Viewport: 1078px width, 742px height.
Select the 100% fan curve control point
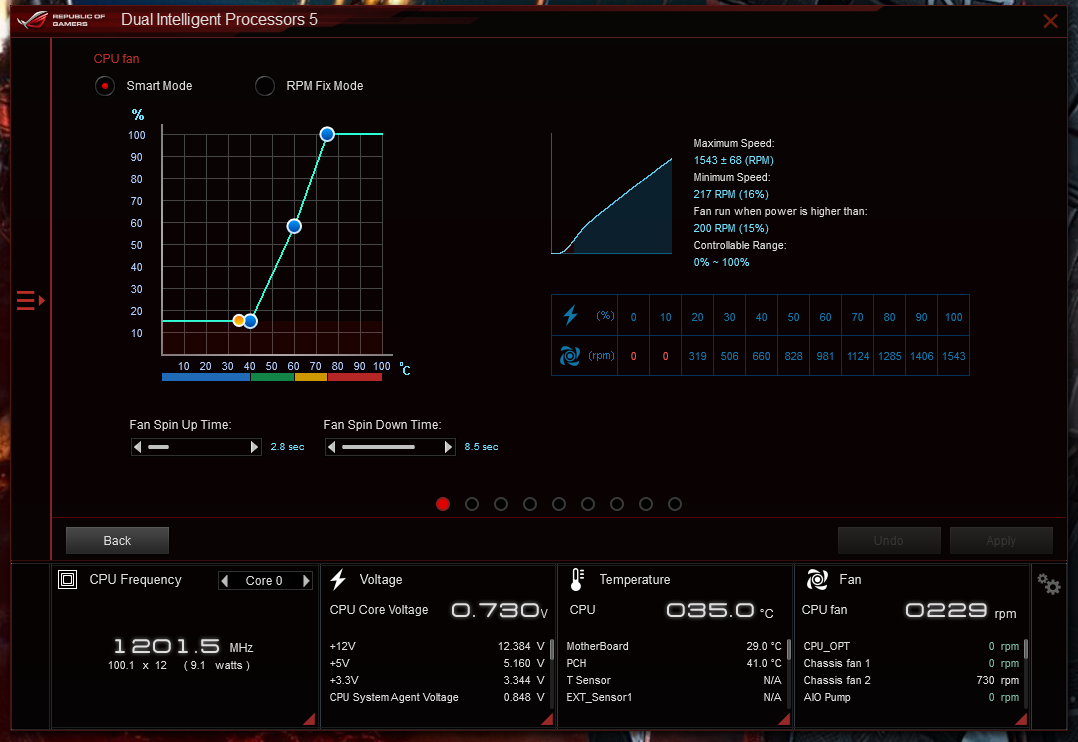327,134
